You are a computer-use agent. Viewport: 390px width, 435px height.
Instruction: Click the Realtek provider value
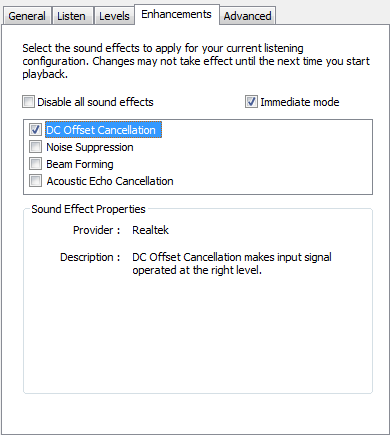click(150, 230)
